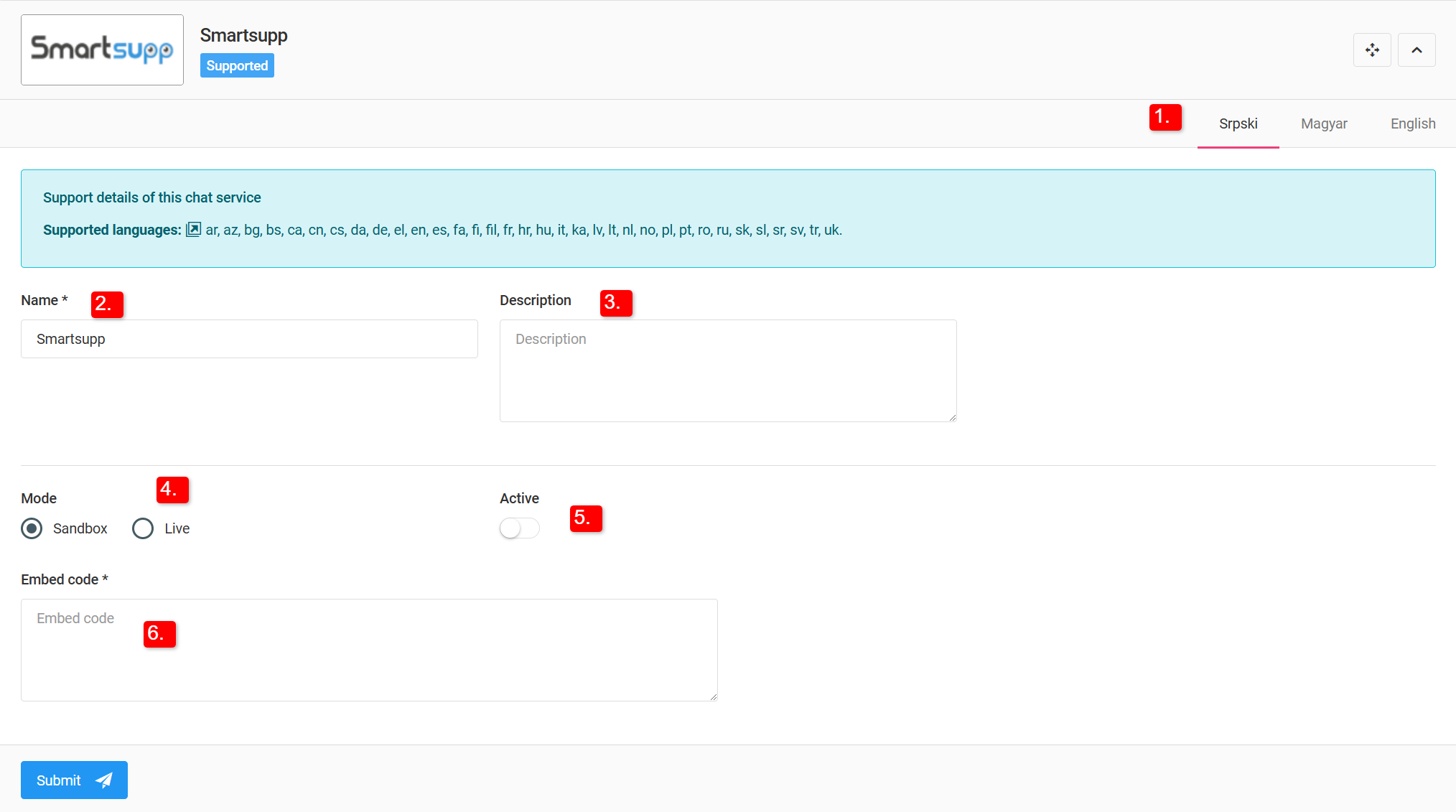Click the 'Supported languages:' label
The image size is (1456, 812).
(111, 230)
